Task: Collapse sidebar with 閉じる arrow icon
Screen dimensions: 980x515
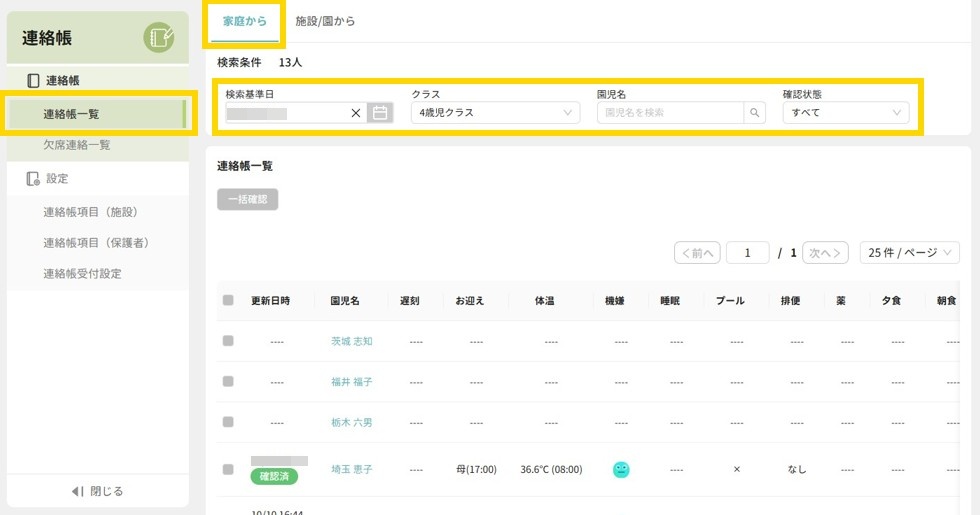Action: (78, 491)
